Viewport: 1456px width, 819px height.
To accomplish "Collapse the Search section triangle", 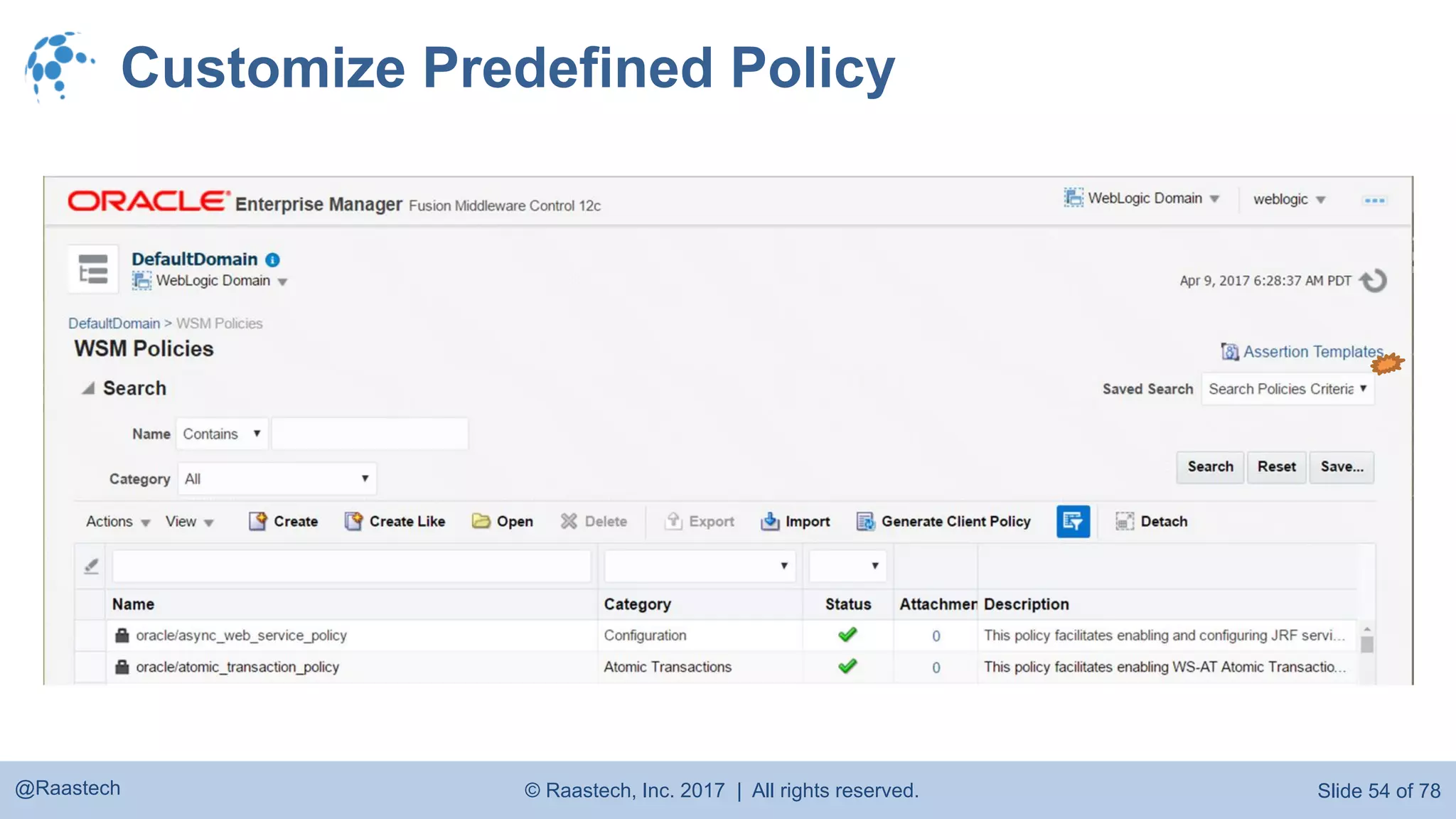I will [x=88, y=388].
